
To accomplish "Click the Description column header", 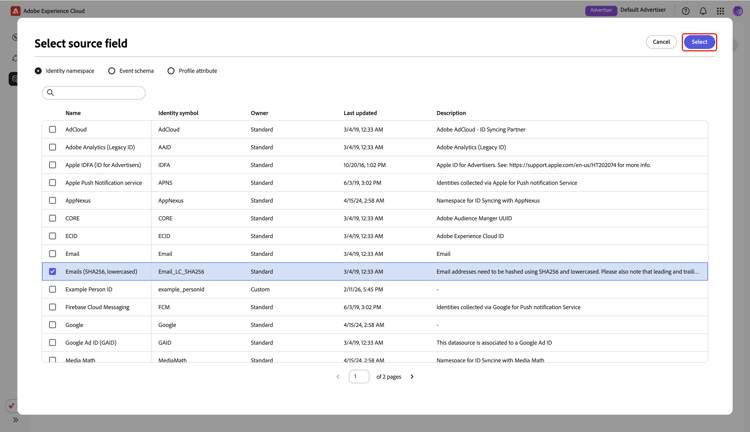I will 451,113.
